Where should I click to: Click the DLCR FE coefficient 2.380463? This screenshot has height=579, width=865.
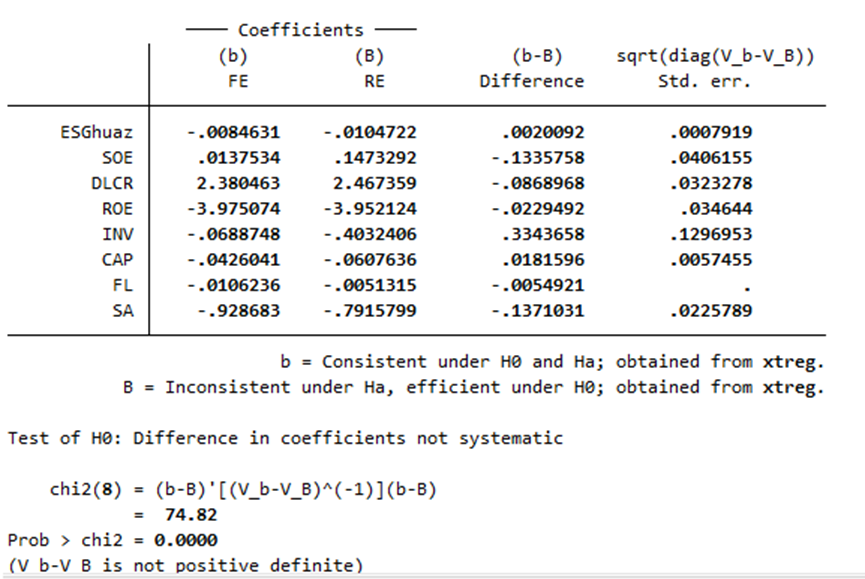[x=238, y=183]
